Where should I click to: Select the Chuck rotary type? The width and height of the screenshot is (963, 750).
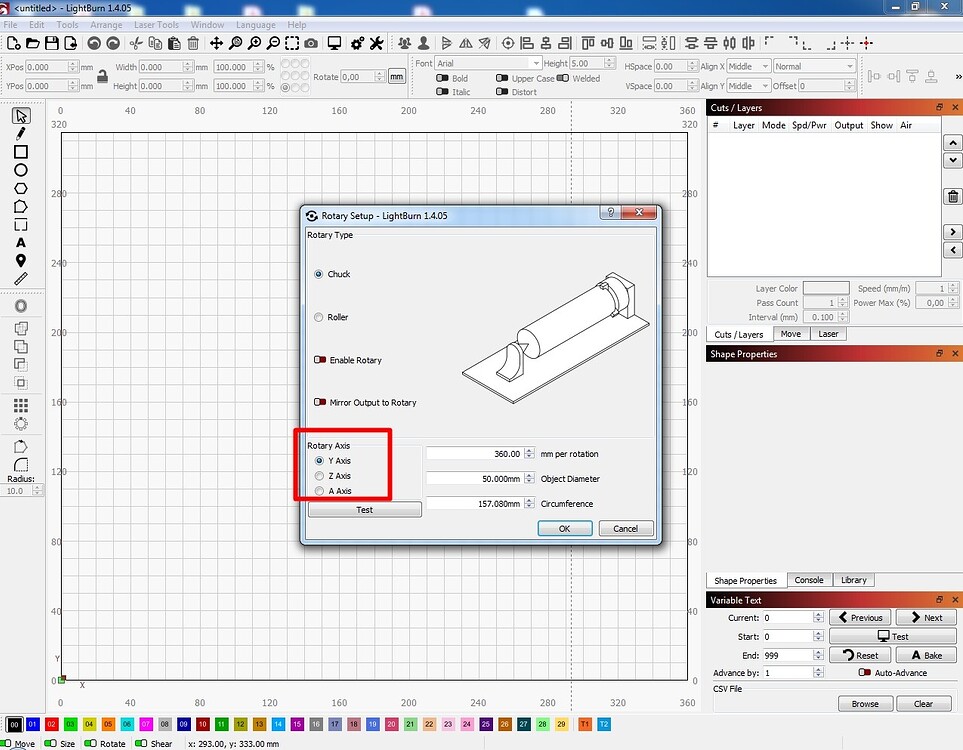[x=319, y=274]
